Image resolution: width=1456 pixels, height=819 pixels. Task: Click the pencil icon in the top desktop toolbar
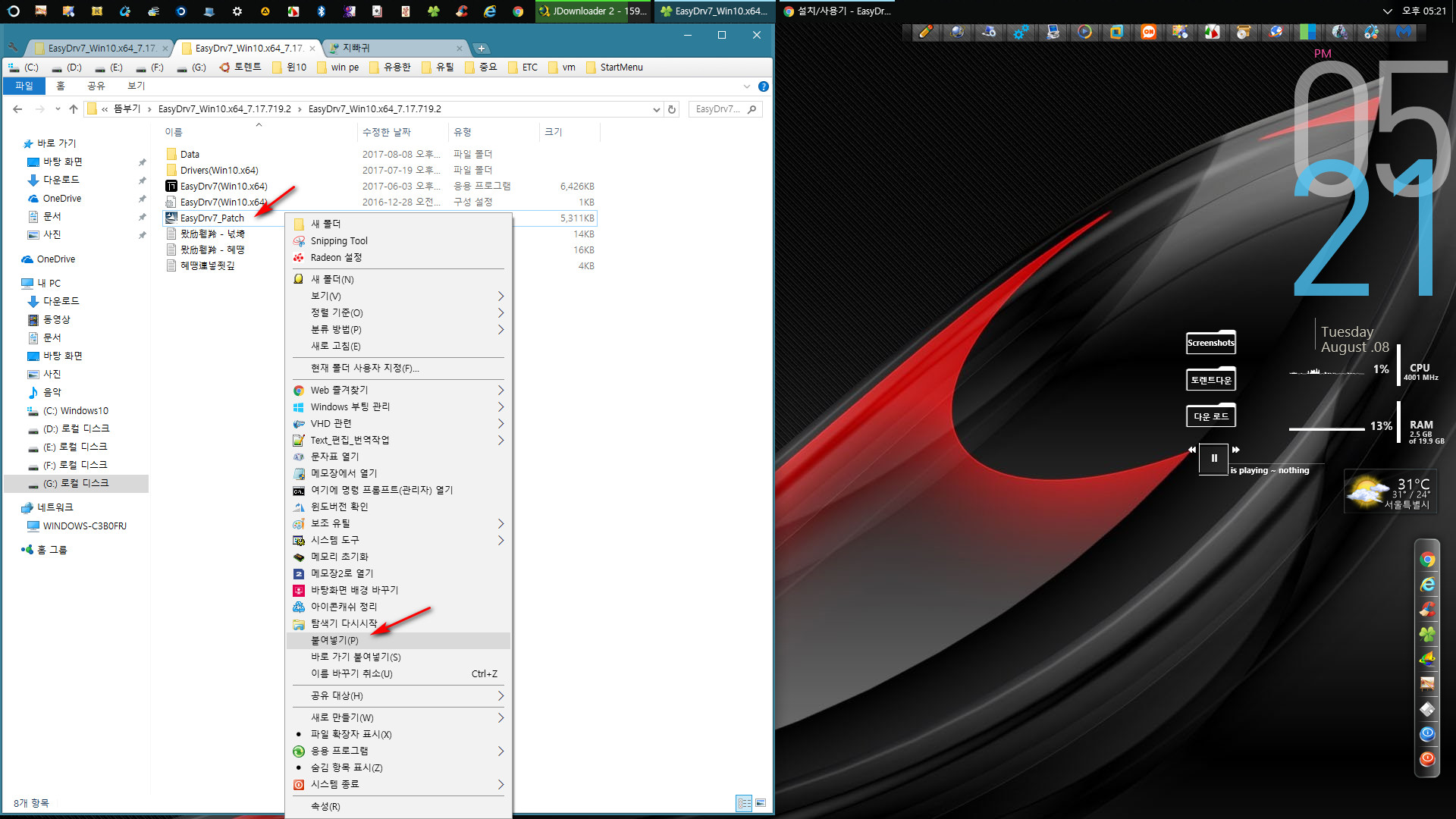click(925, 32)
